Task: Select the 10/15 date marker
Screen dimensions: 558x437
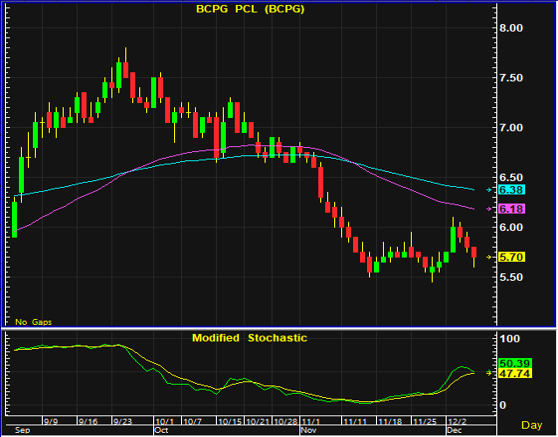Action: point(230,422)
